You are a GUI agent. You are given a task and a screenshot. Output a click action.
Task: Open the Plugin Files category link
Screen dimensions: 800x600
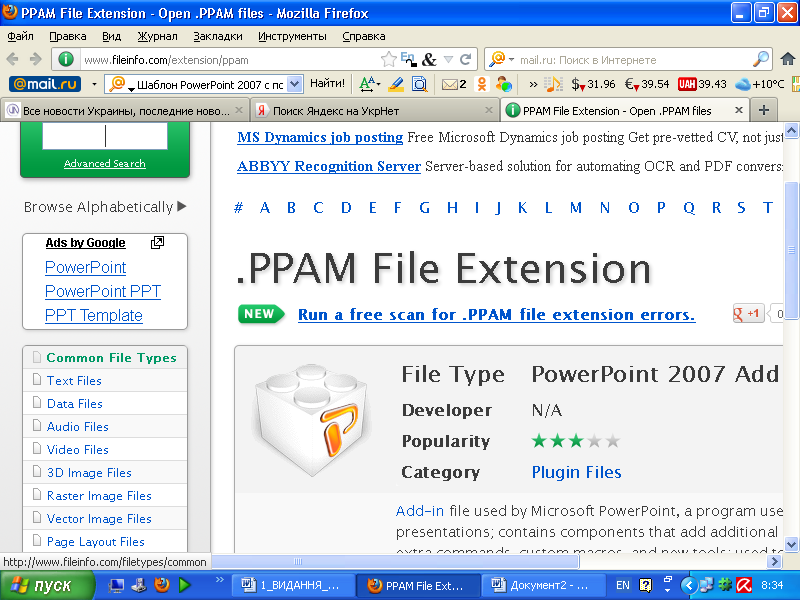(x=577, y=472)
